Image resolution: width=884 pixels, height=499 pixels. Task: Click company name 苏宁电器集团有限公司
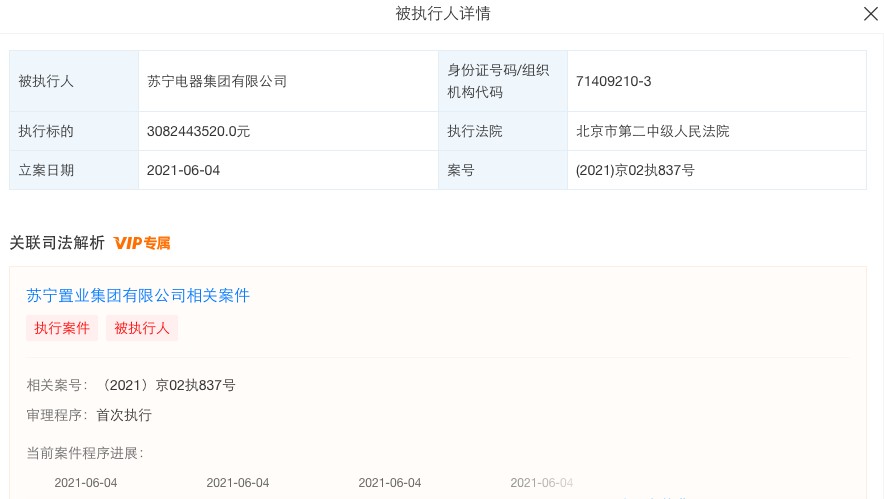217,81
